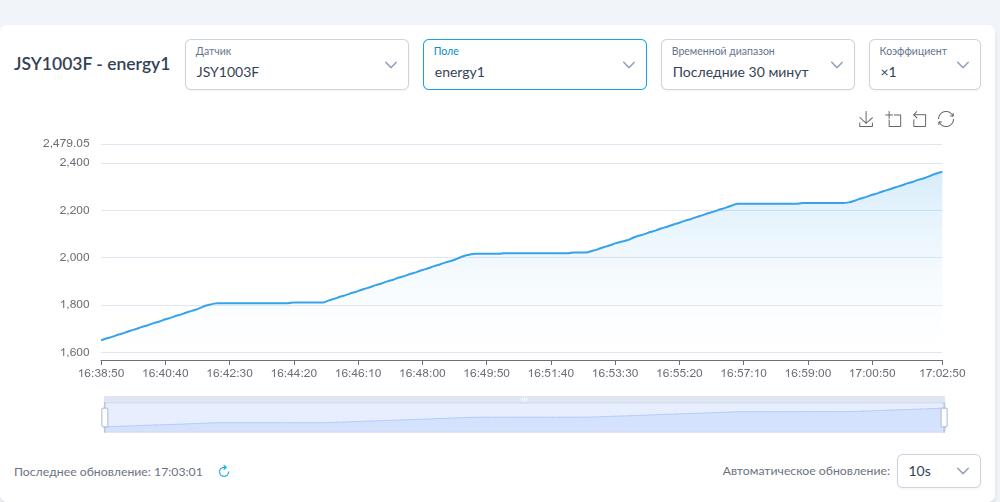Click the top grip of zoom slider
Screen dimensions: 1000x502
pos(524,399)
